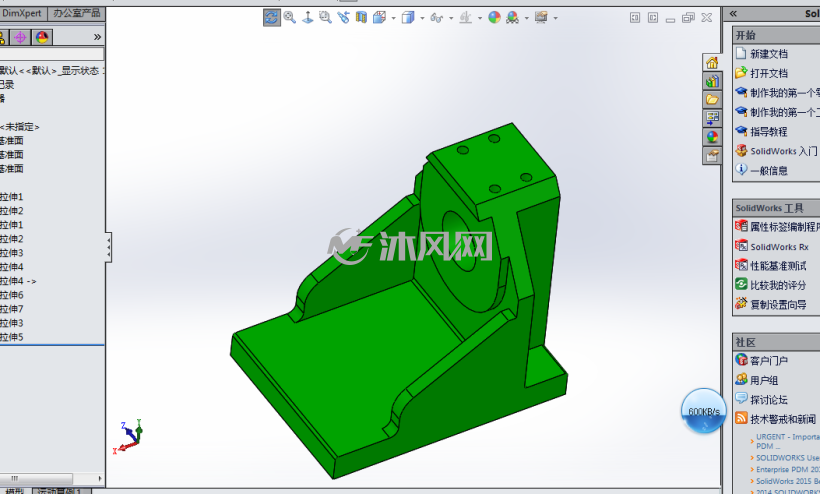Click the Zoom to Fit magnifier icon
820x494 pixels.
[x=289, y=17]
